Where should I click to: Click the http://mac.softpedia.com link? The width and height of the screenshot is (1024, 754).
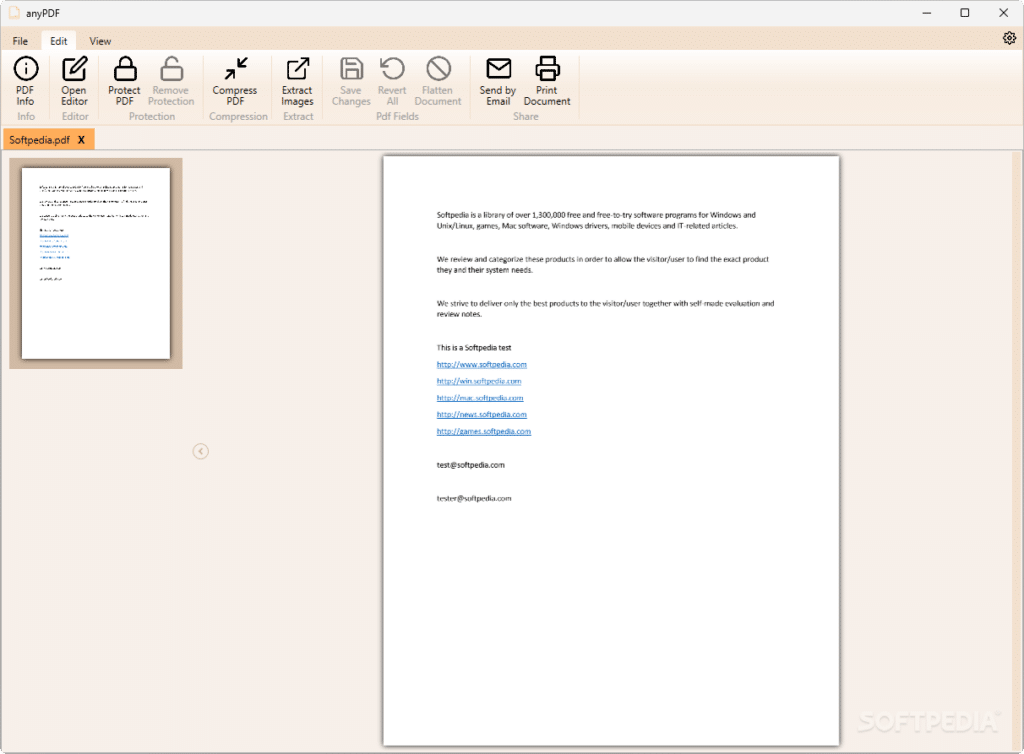pos(480,398)
